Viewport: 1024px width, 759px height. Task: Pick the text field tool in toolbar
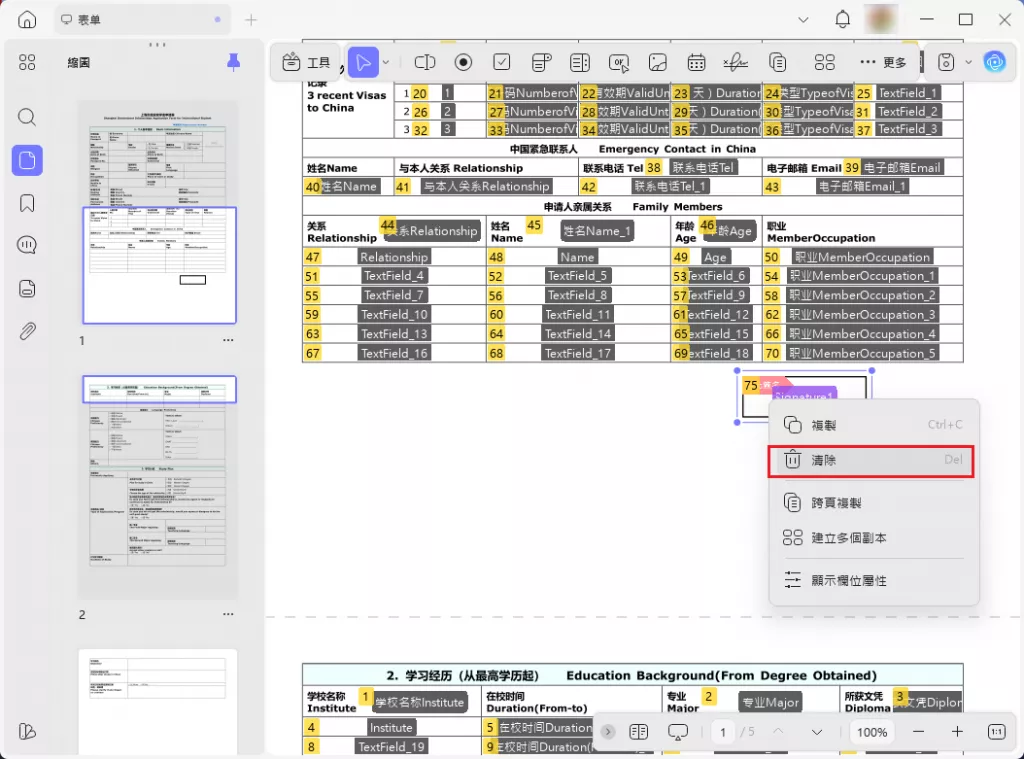[x=425, y=62]
